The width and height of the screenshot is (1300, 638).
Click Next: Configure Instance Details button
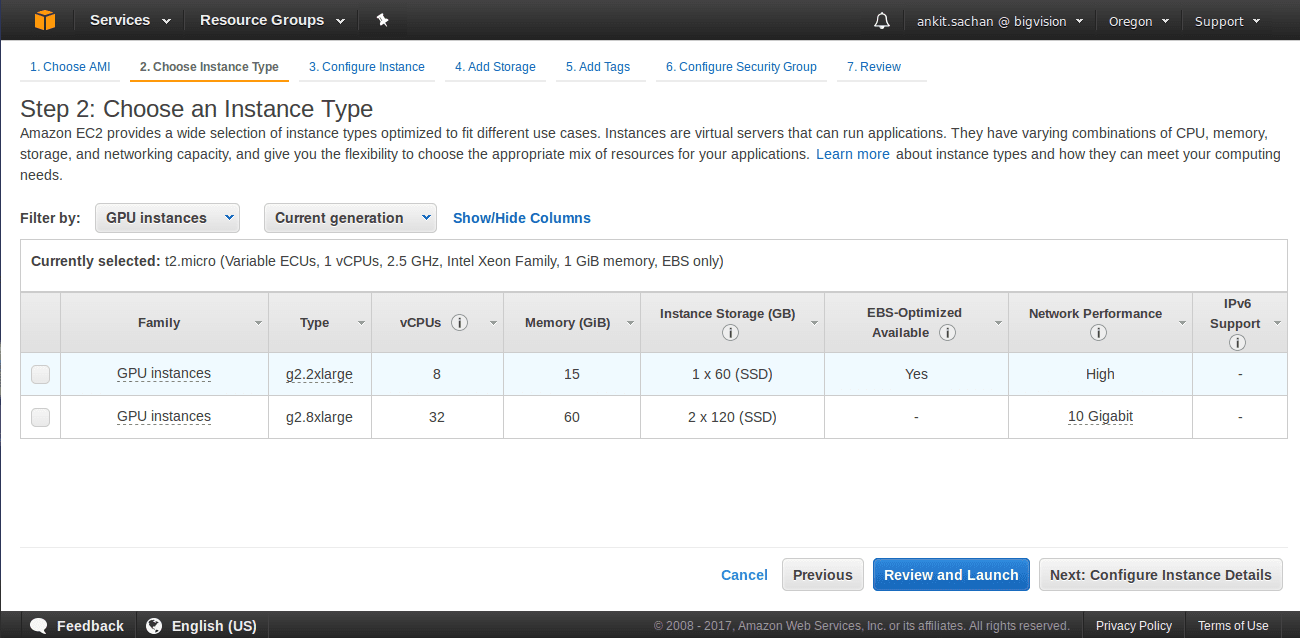[1161, 575]
